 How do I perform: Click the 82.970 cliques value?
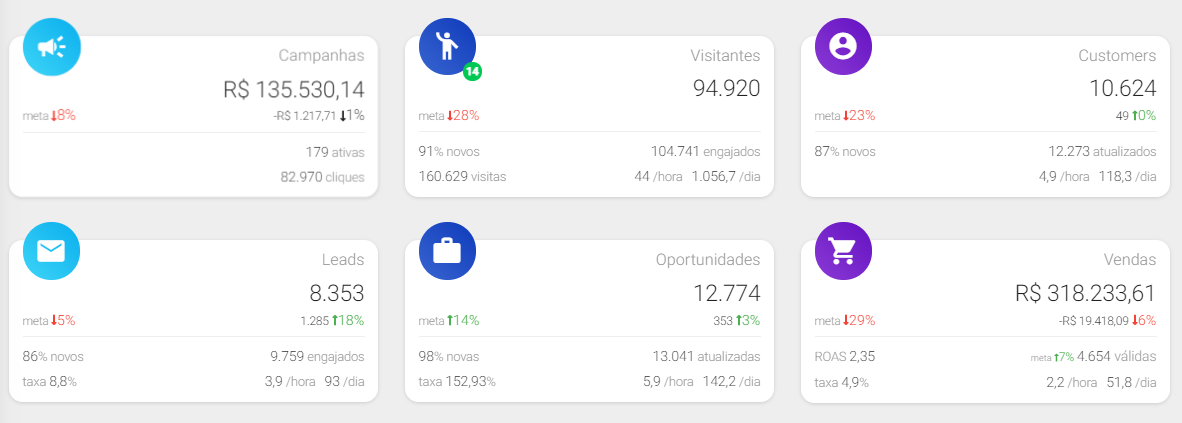(322, 177)
